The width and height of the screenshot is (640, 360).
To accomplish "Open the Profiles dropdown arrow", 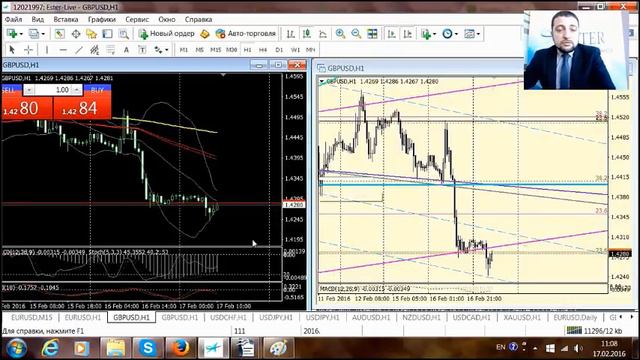I will (x=43, y=34).
